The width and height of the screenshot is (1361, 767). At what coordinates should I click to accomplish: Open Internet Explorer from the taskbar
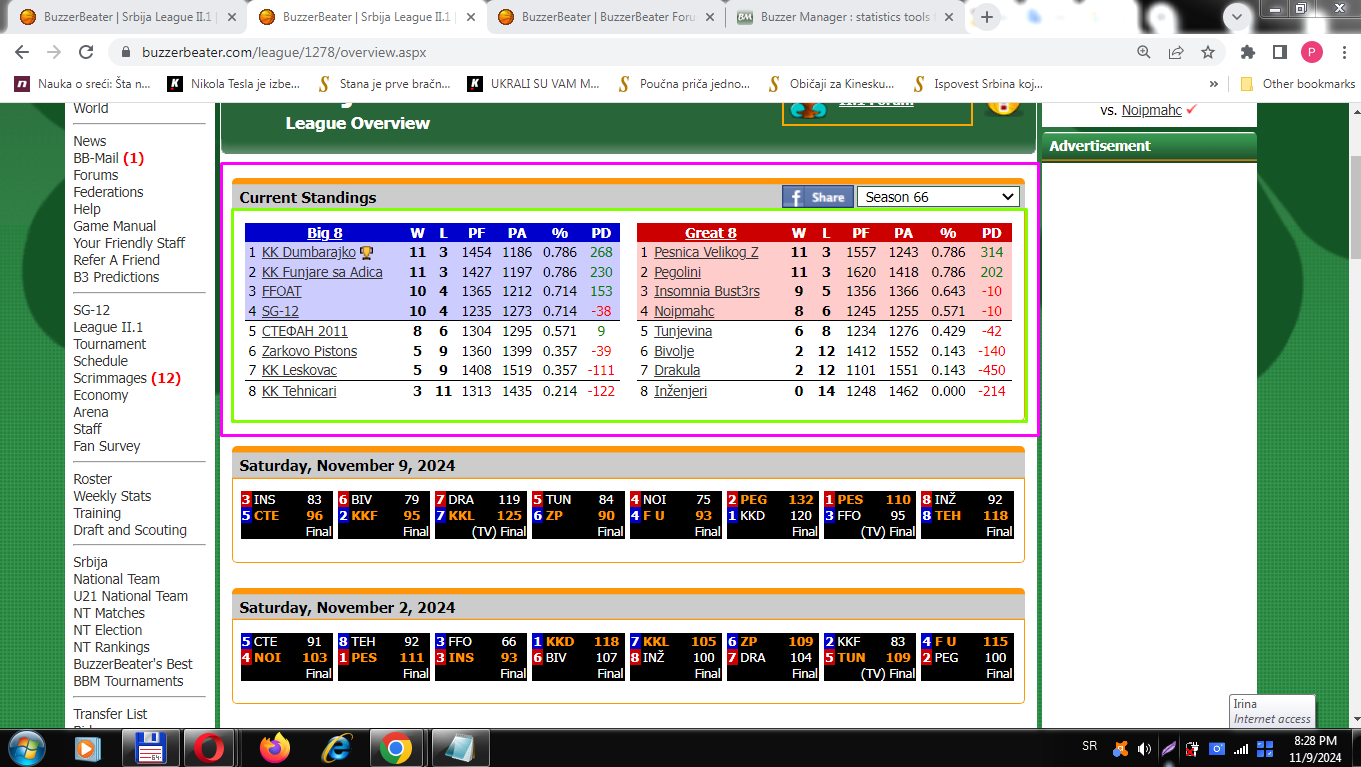click(x=335, y=747)
